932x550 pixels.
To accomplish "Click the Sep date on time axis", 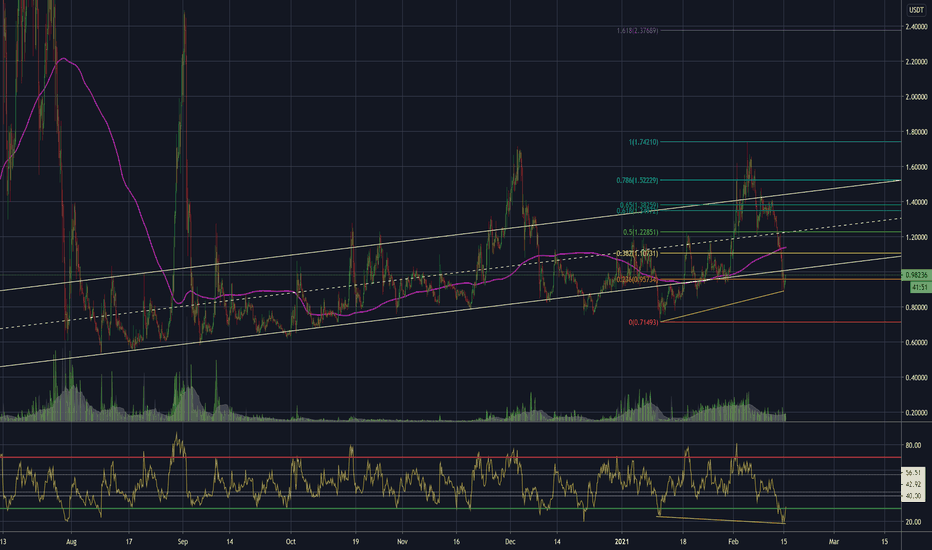I will pyautogui.click(x=183, y=542).
